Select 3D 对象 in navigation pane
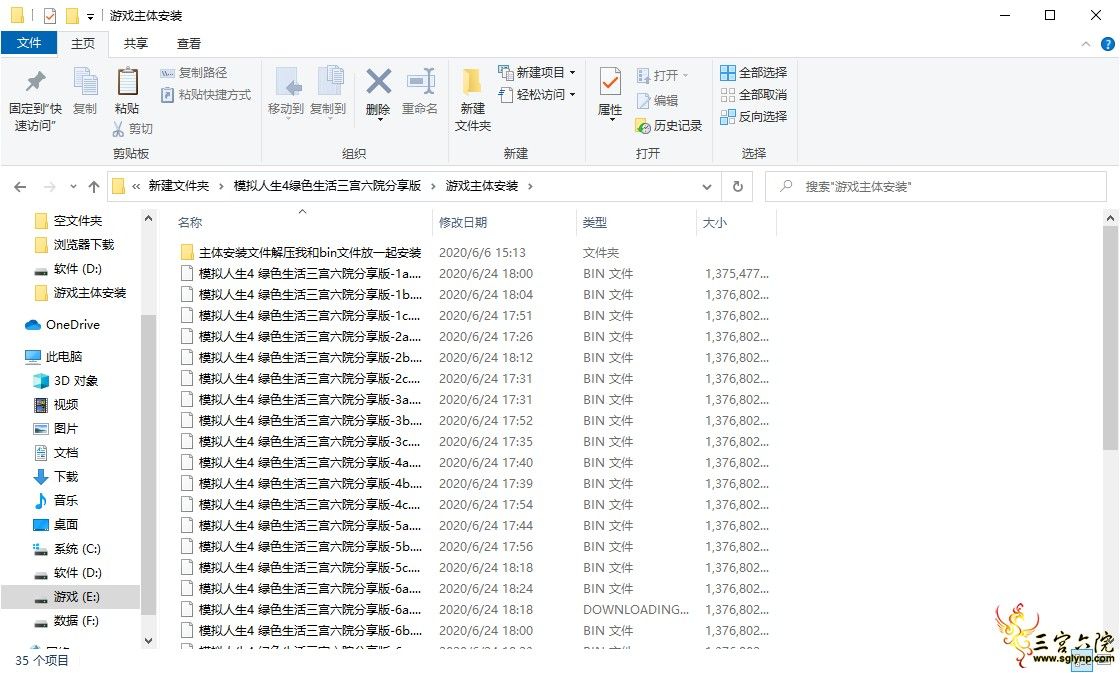Image resolution: width=1120 pixels, height=673 pixels. click(66, 381)
